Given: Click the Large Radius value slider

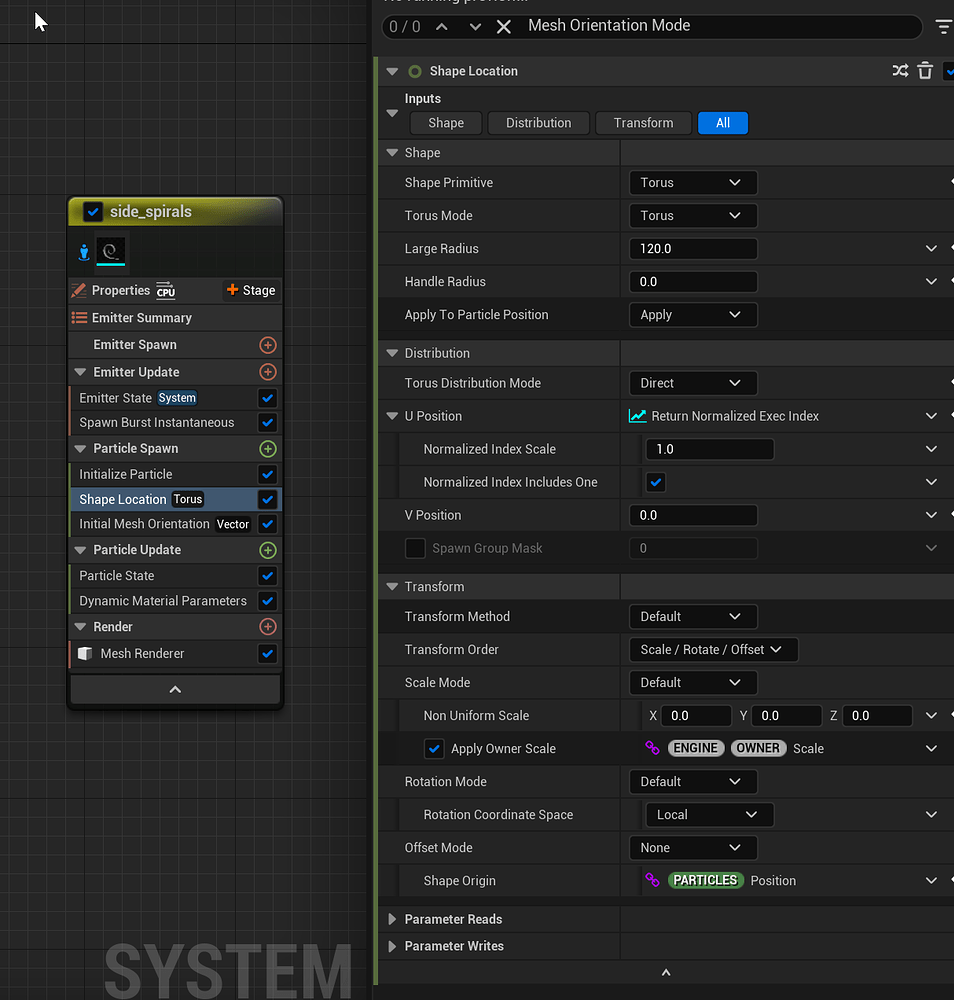Looking at the screenshot, I should click(692, 248).
